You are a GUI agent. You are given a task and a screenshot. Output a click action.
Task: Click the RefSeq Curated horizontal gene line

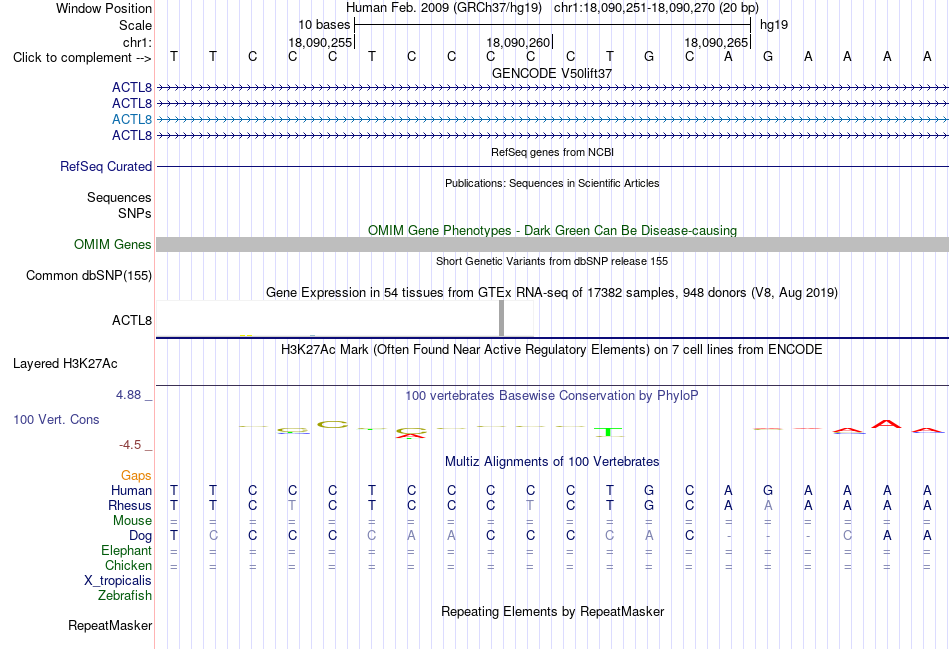pyautogui.click(x=552, y=166)
